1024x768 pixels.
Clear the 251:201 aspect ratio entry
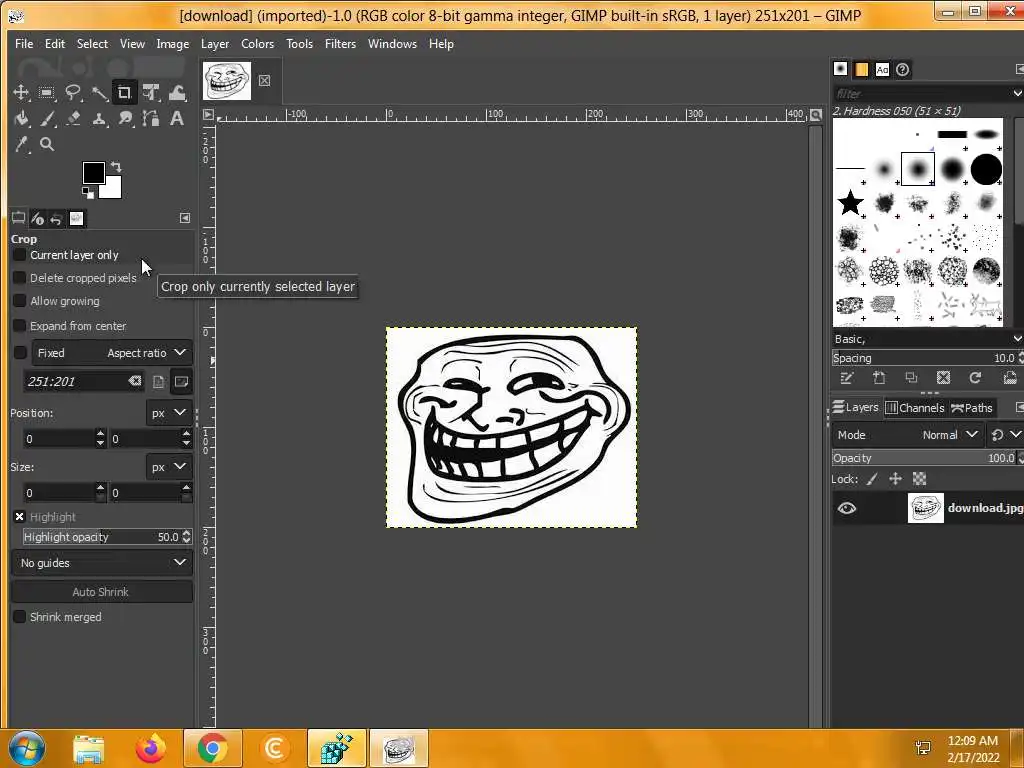[x=135, y=381]
